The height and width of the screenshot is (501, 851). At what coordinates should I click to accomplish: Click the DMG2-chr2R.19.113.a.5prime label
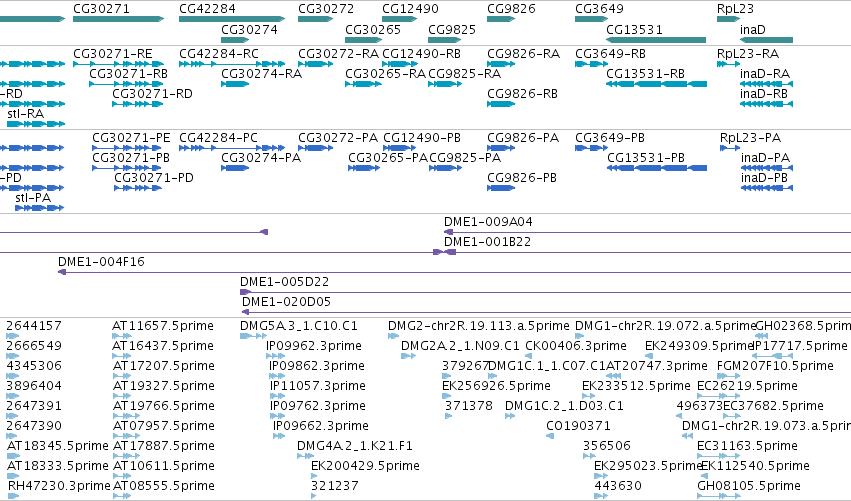tap(479, 326)
